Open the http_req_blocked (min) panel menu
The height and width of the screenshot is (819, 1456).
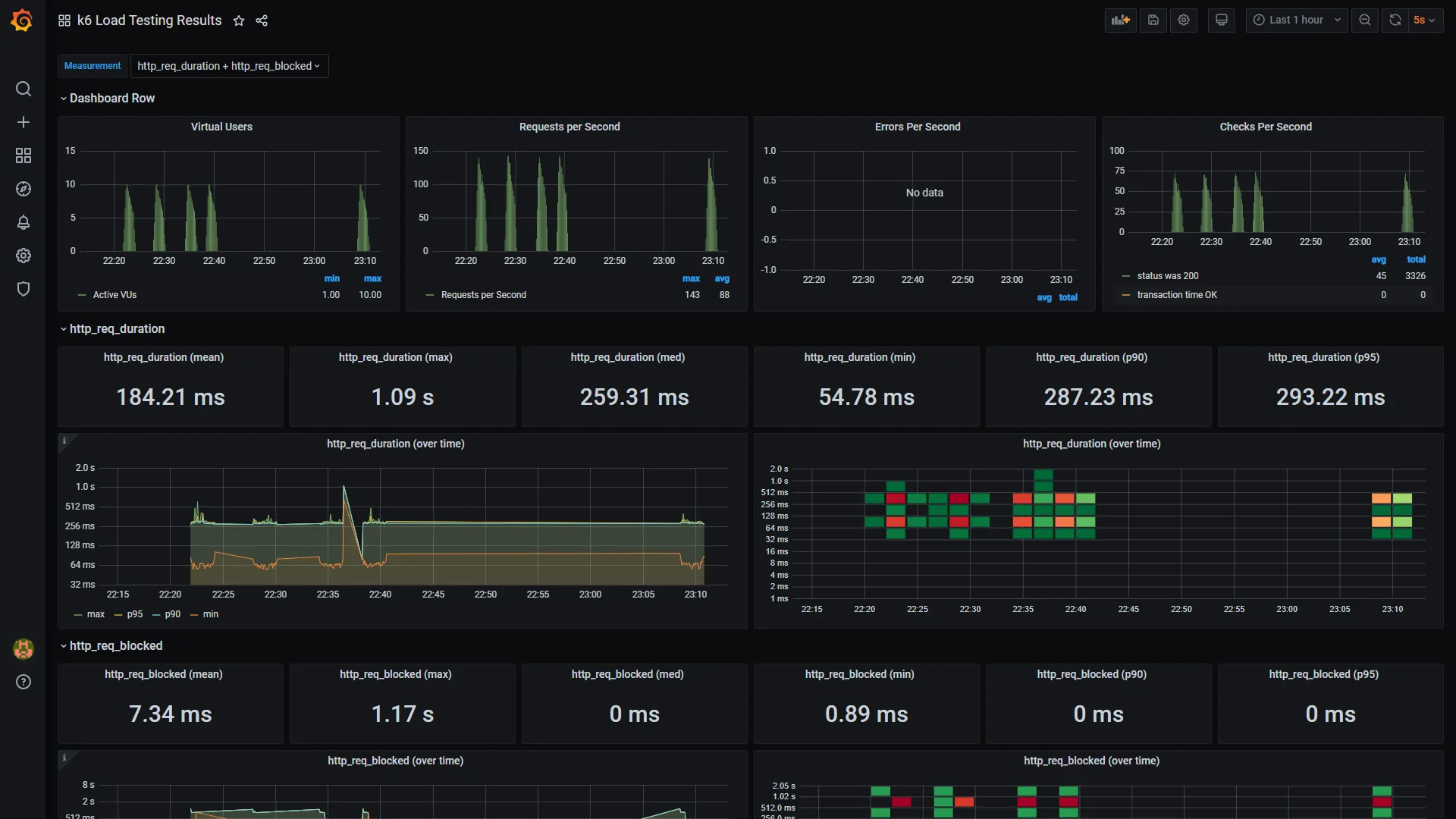click(x=860, y=674)
